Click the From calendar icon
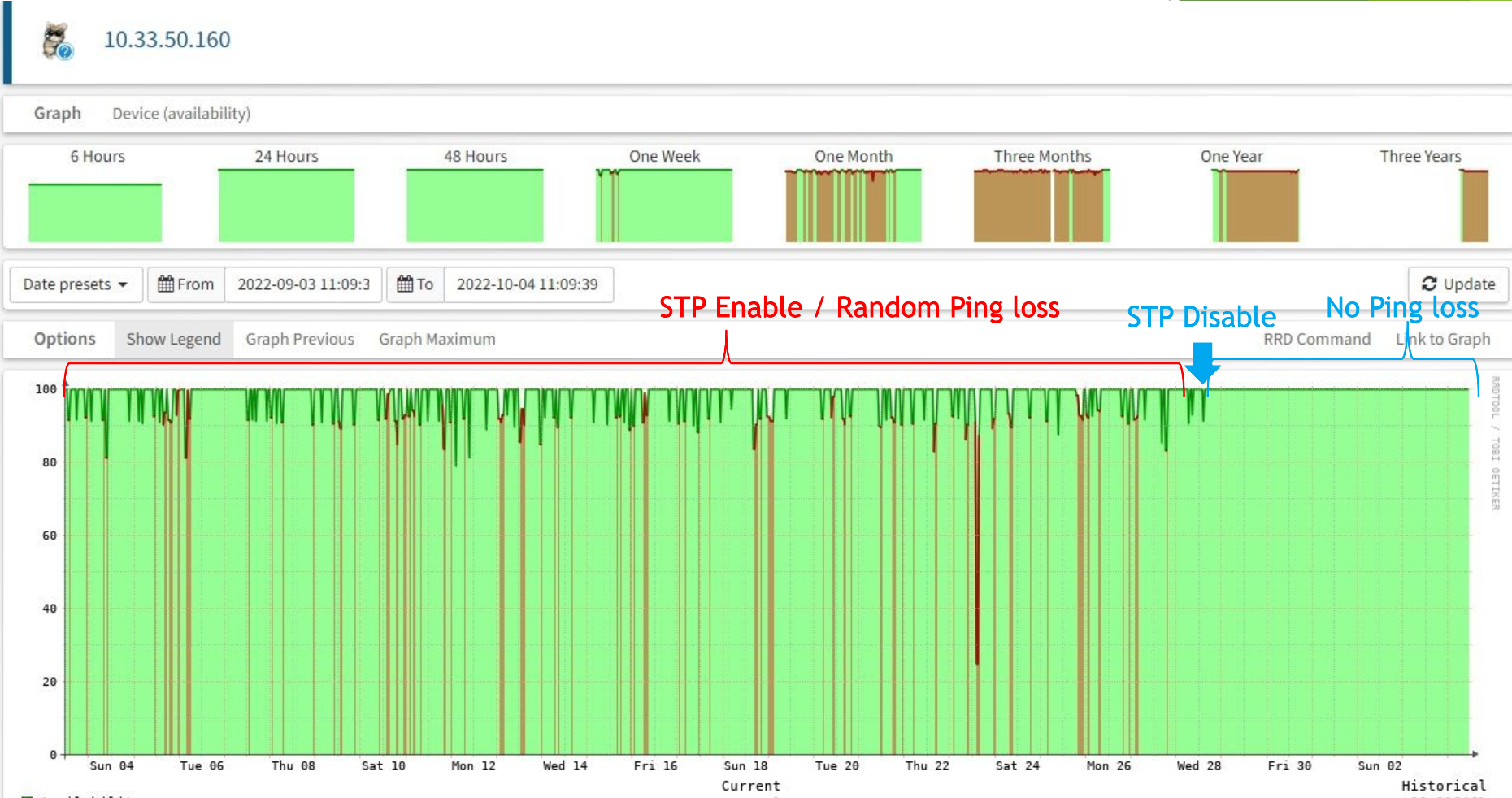1512x798 pixels. tap(166, 284)
